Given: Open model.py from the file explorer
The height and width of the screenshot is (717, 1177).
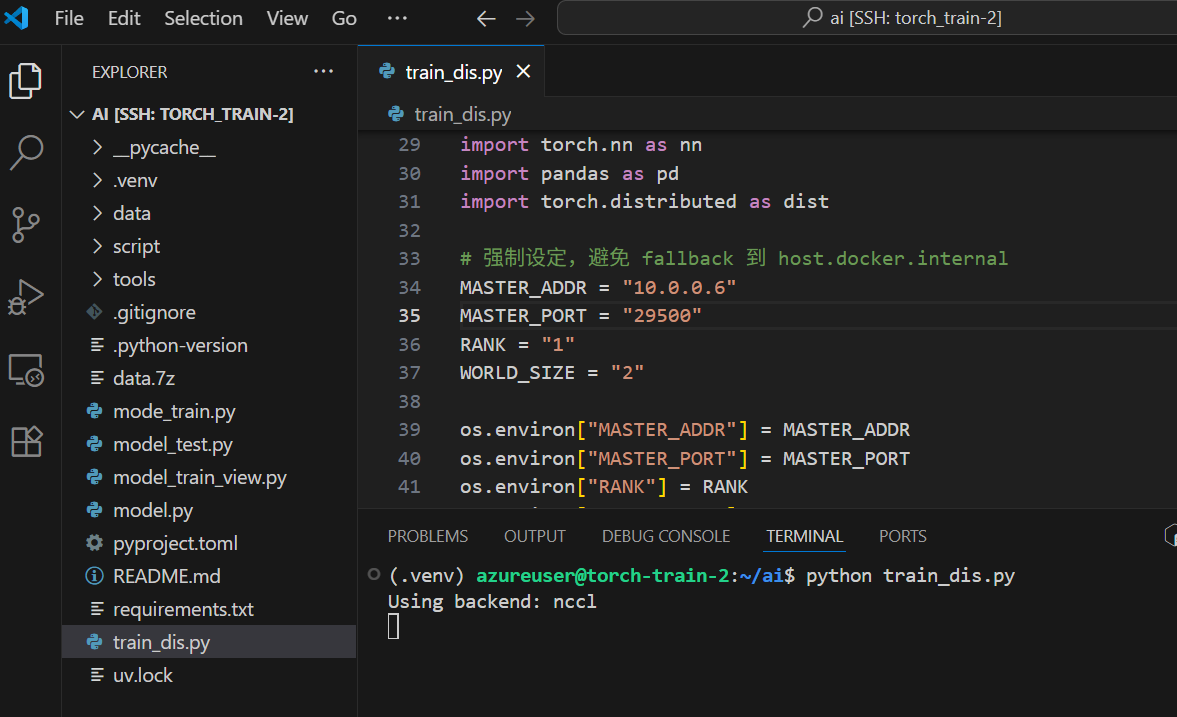Looking at the screenshot, I should pos(152,511).
